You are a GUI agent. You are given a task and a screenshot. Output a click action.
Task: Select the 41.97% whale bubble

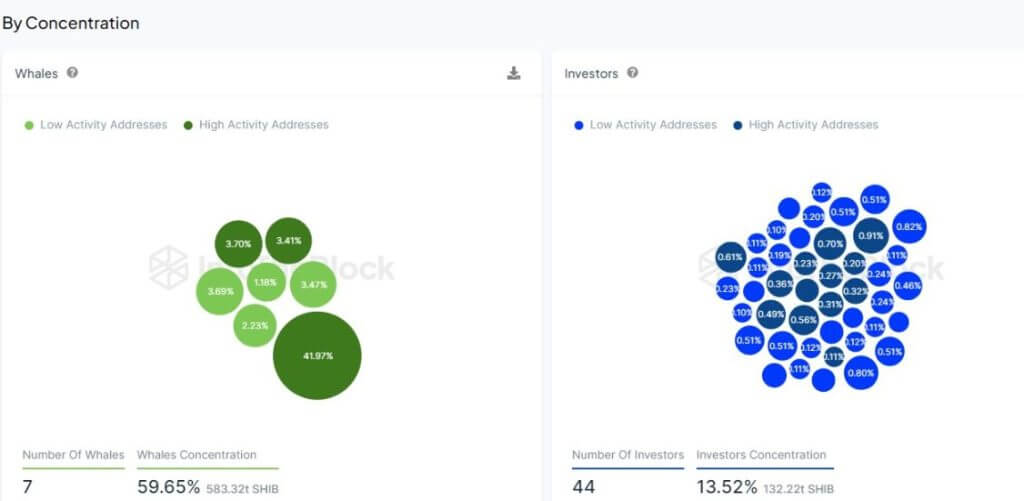[317, 355]
